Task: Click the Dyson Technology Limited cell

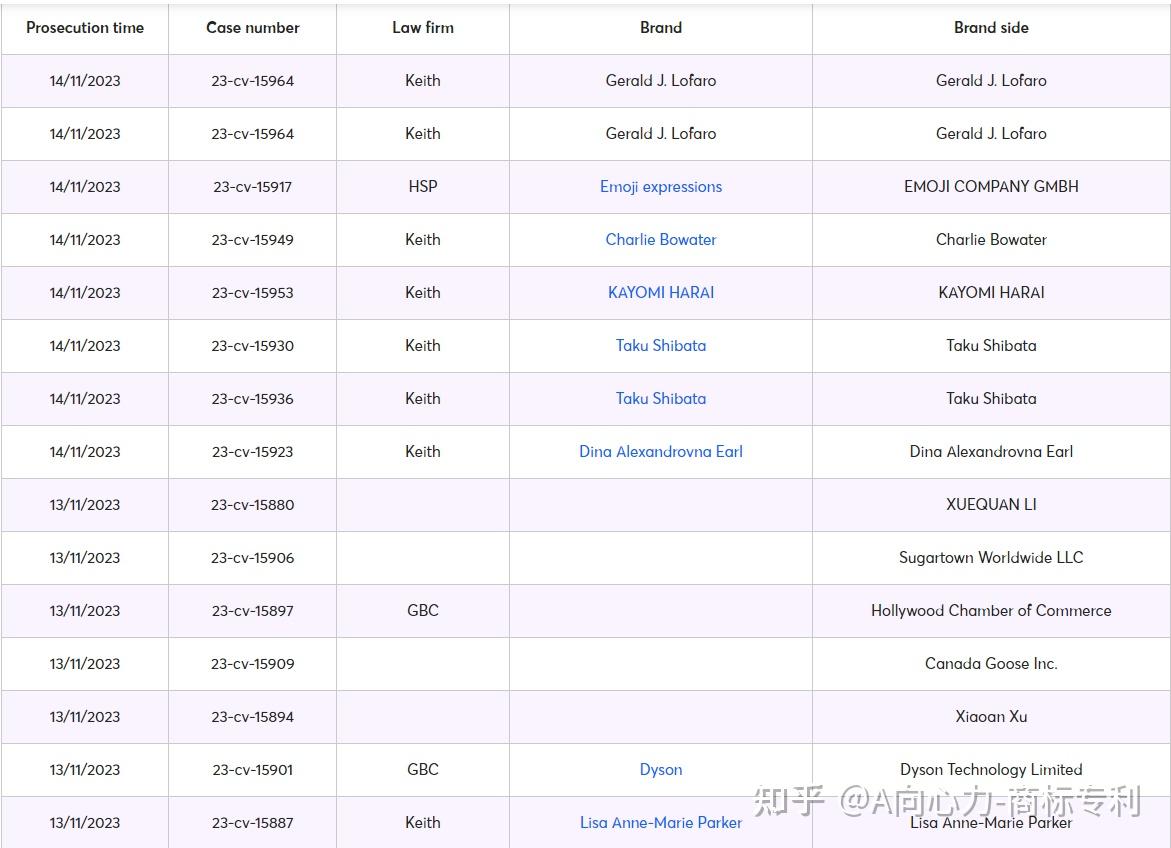Action: pyautogui.click(x=991, y=770)
